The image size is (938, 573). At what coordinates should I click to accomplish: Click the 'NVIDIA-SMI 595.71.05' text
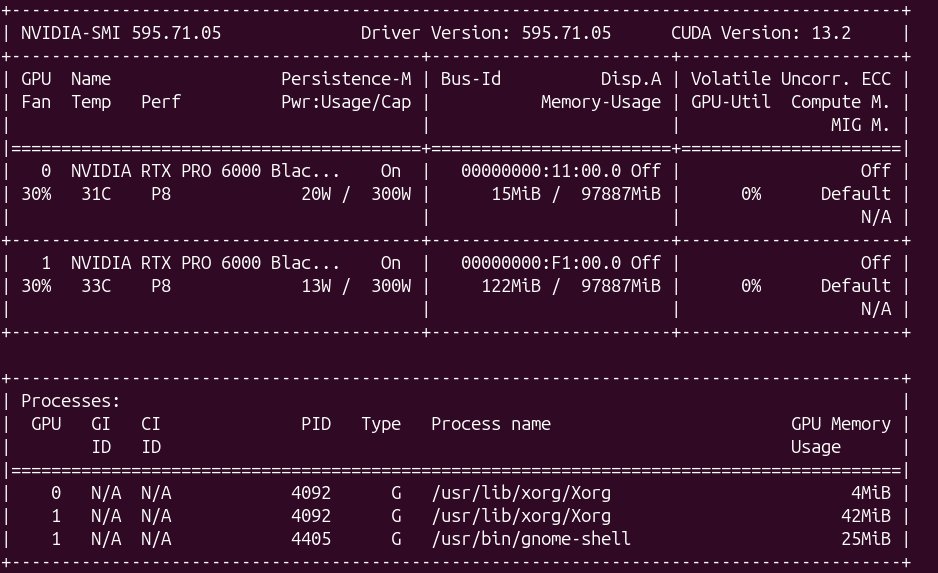tap(121, 33)
